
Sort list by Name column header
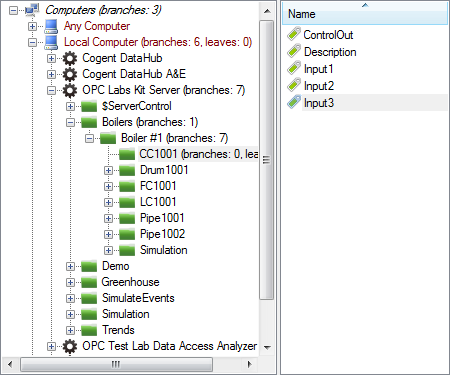[365, 14]
